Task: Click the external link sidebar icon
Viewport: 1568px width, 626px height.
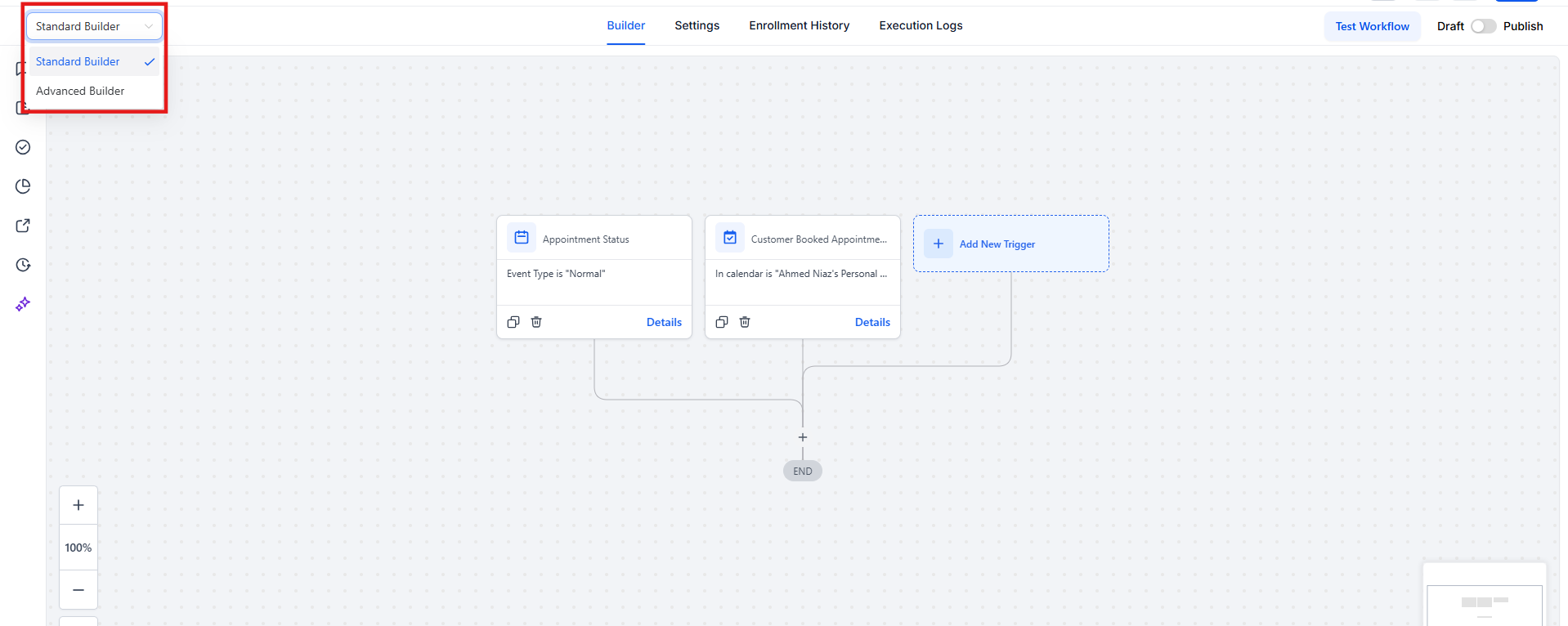Action: coord(23,226)
